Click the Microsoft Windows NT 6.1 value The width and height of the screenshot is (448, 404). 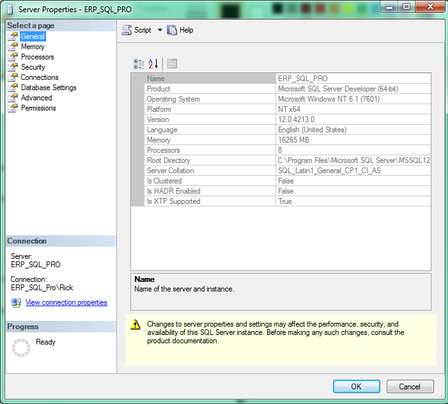353,99
